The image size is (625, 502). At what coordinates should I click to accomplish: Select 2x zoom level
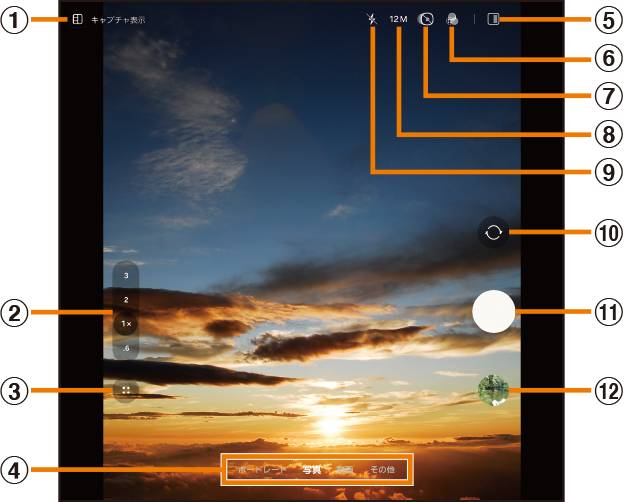click(126, 299)
